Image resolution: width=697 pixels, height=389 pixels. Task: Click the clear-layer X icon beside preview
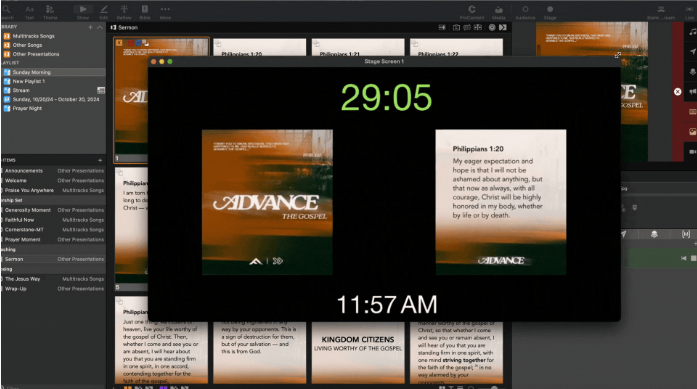(677, 92)
